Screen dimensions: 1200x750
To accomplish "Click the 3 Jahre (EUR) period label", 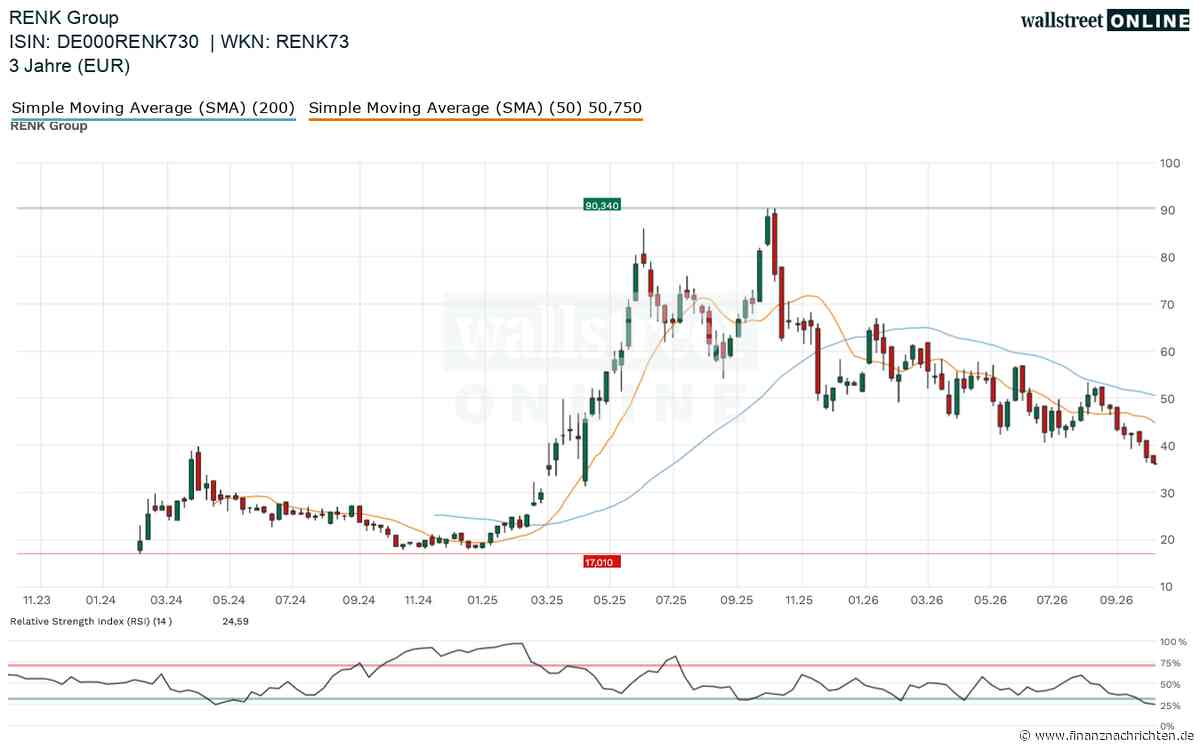I will click(x=70, y=66).
